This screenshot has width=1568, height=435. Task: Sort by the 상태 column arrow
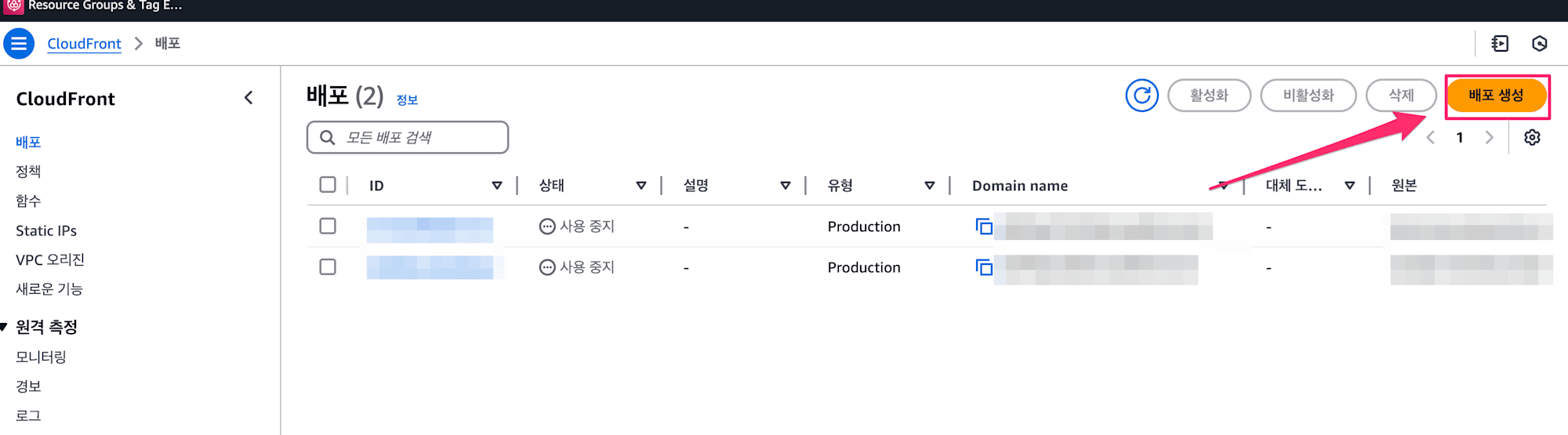click(x=641, y=186)
